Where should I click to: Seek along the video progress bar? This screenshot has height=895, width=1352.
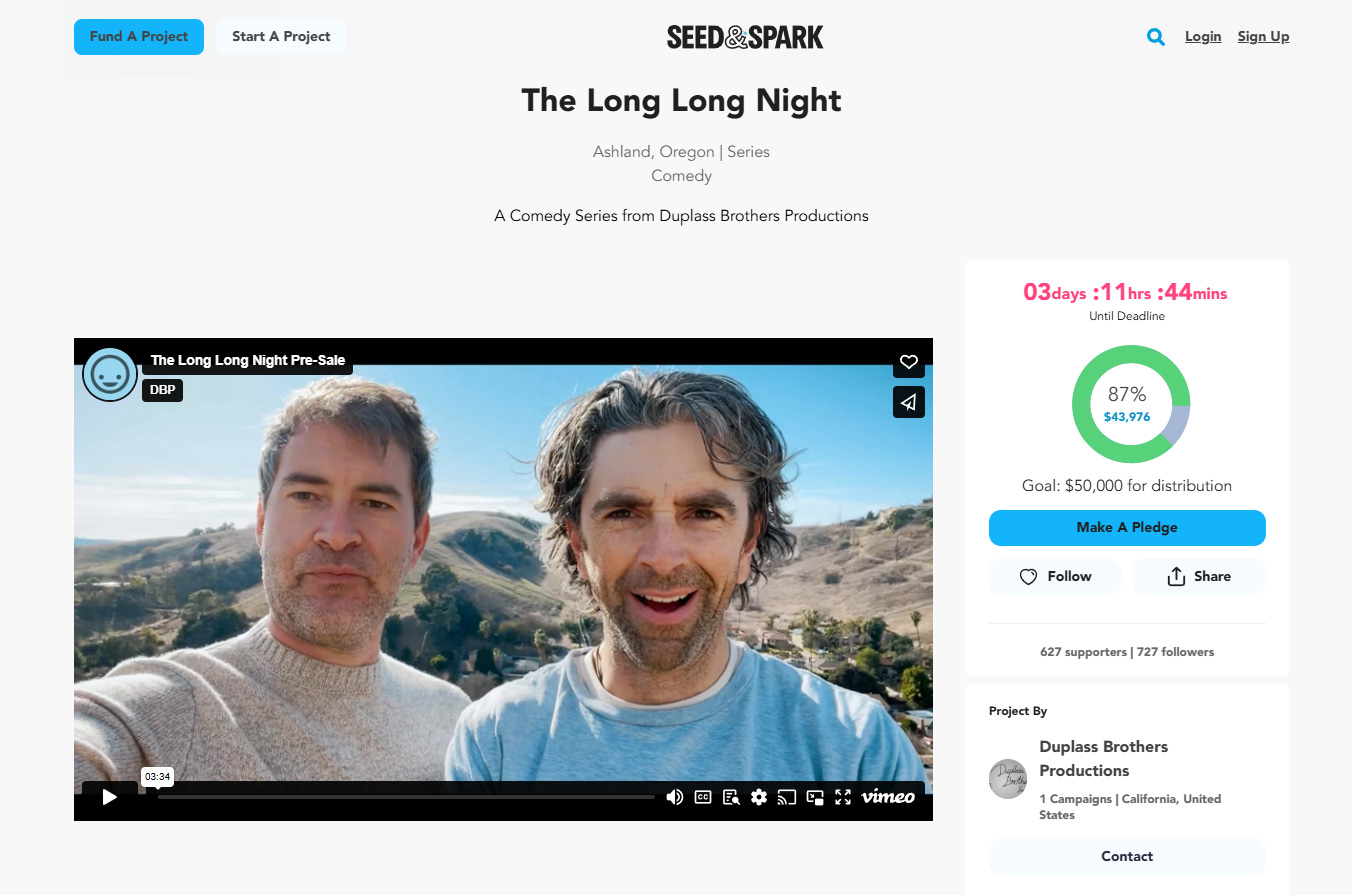pos(406,797)
